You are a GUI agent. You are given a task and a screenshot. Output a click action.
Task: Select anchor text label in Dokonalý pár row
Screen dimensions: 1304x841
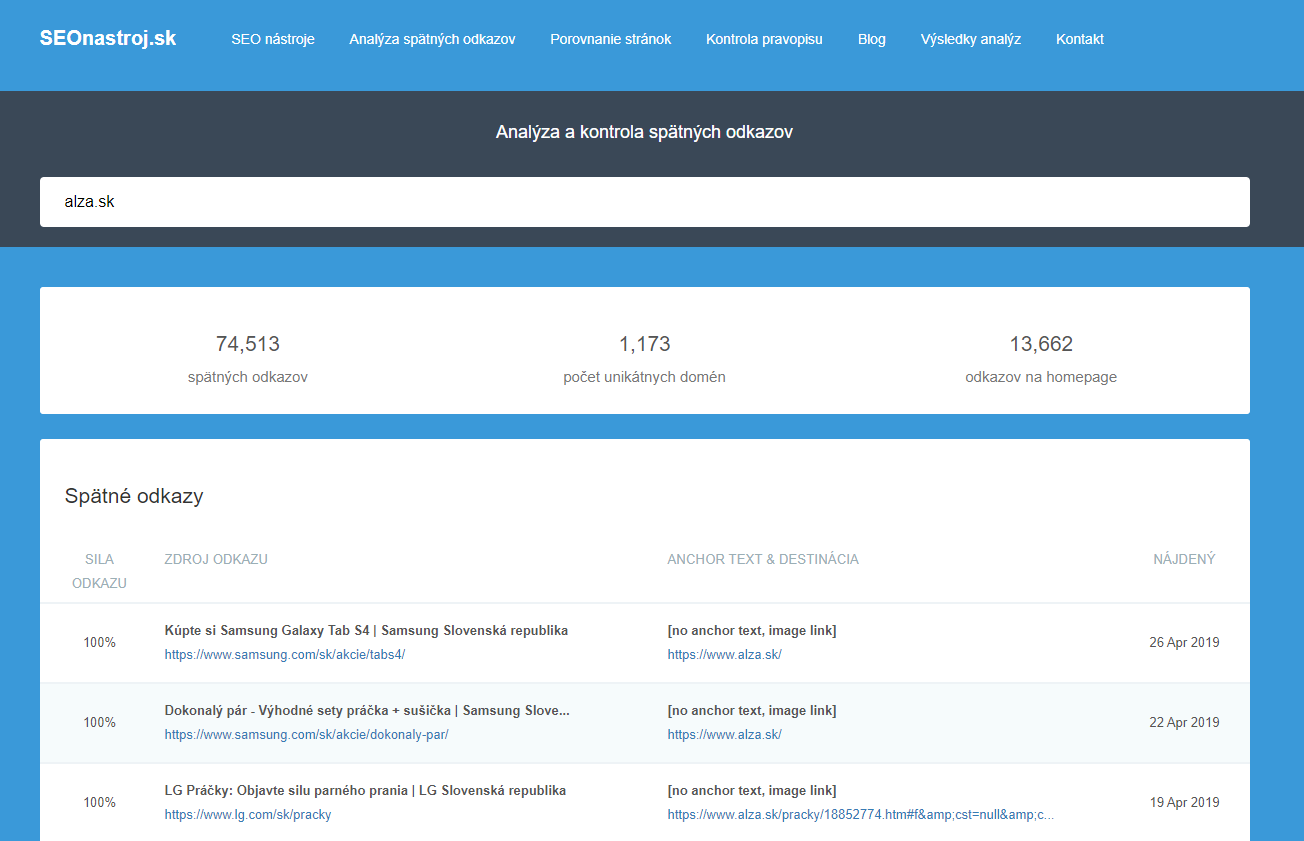coord(752,710)
